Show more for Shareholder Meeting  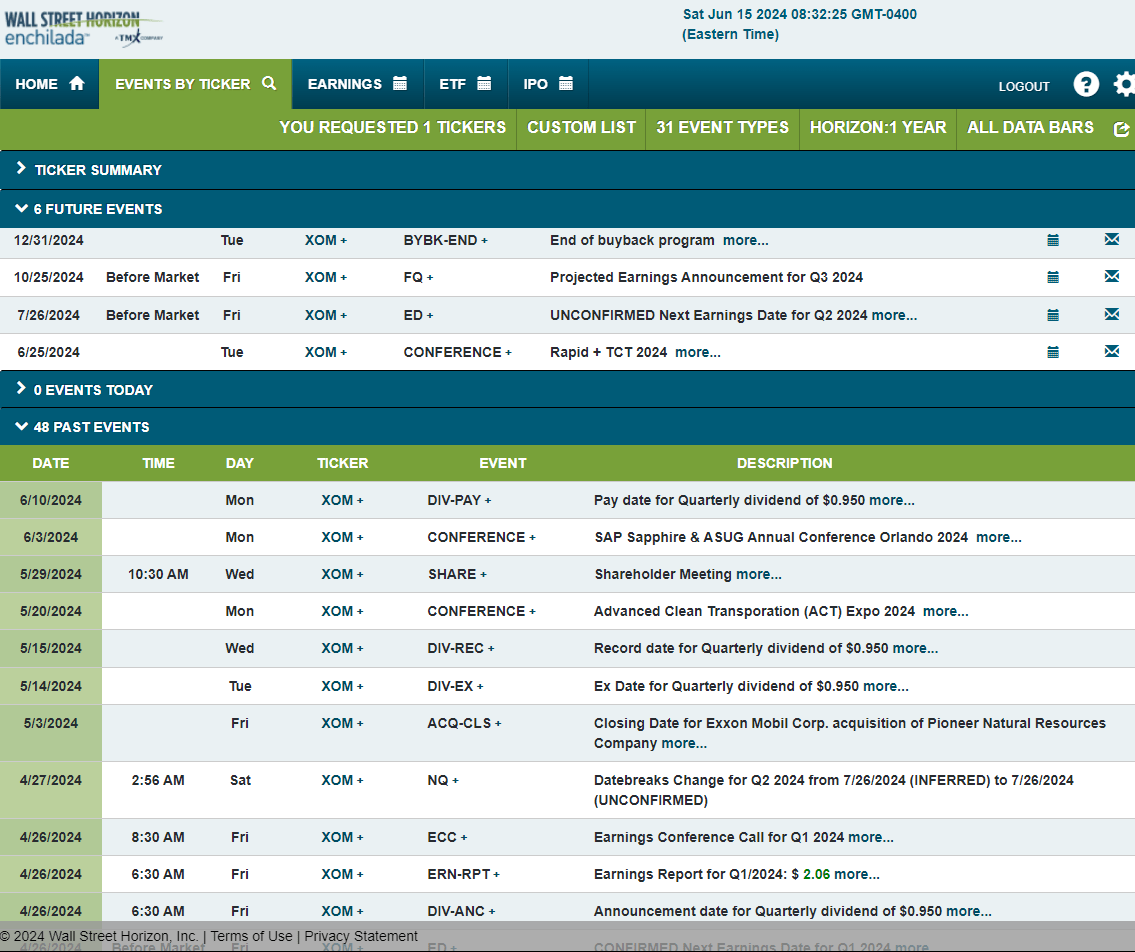click(759, 574)
